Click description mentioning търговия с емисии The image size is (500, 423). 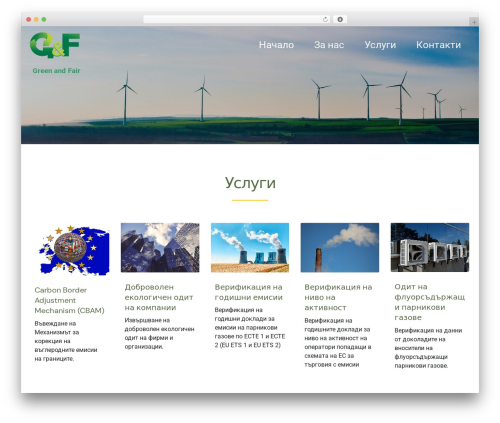click(338, 342)
